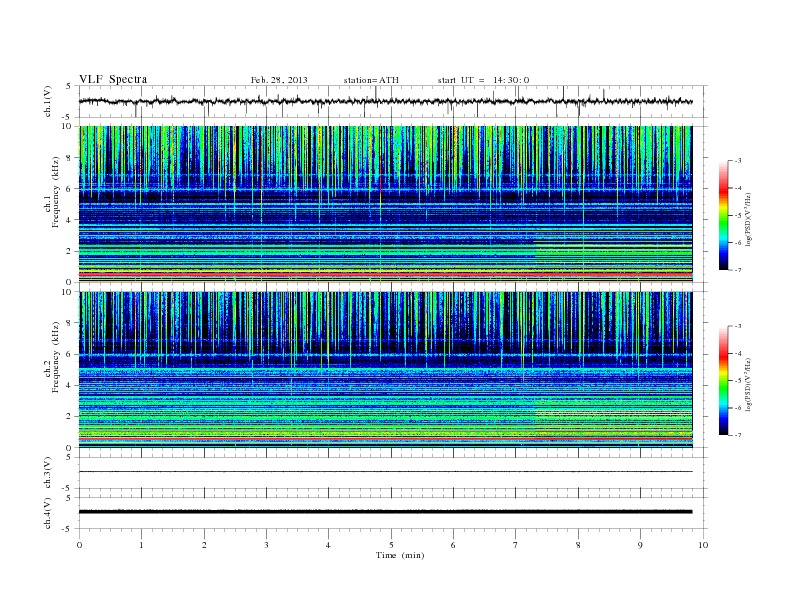Viewport: 792px width, 612px height.
Task: Click the "ch.3(V)" axis label
Action: (x=48, y=473)
